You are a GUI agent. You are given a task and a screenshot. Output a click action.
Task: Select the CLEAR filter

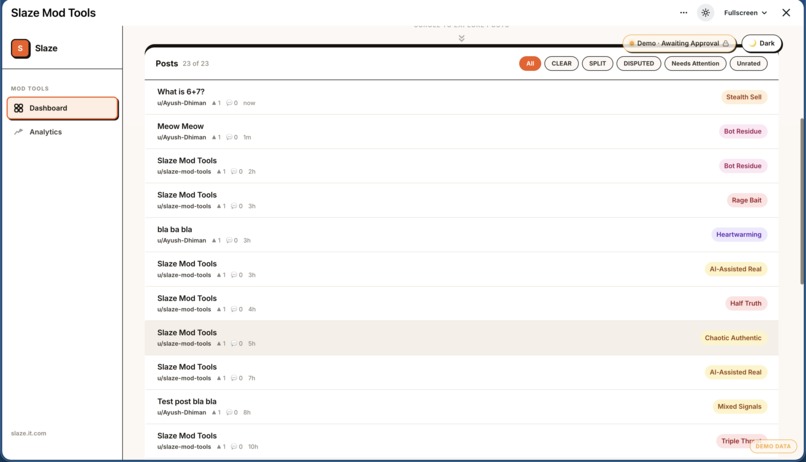pos(561,64)
